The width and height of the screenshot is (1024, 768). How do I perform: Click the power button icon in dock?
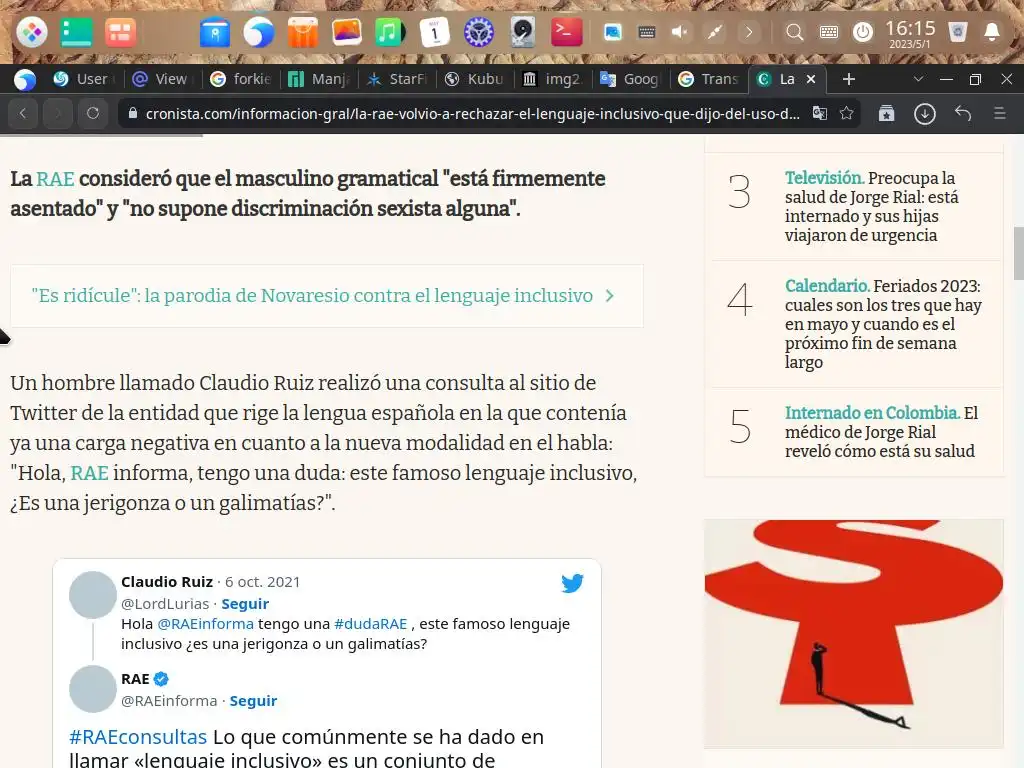[x=863, y=31]
